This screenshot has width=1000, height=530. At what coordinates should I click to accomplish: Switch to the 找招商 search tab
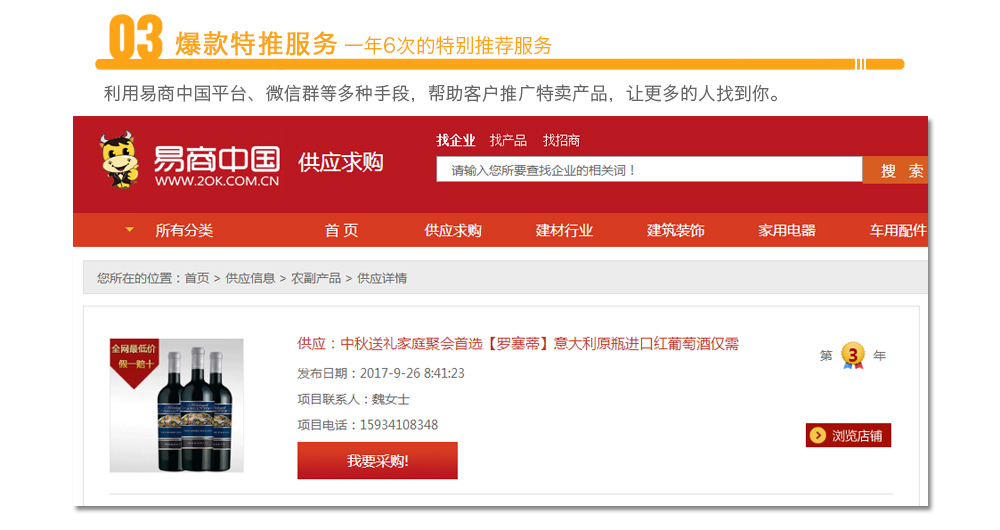point(561,140)
